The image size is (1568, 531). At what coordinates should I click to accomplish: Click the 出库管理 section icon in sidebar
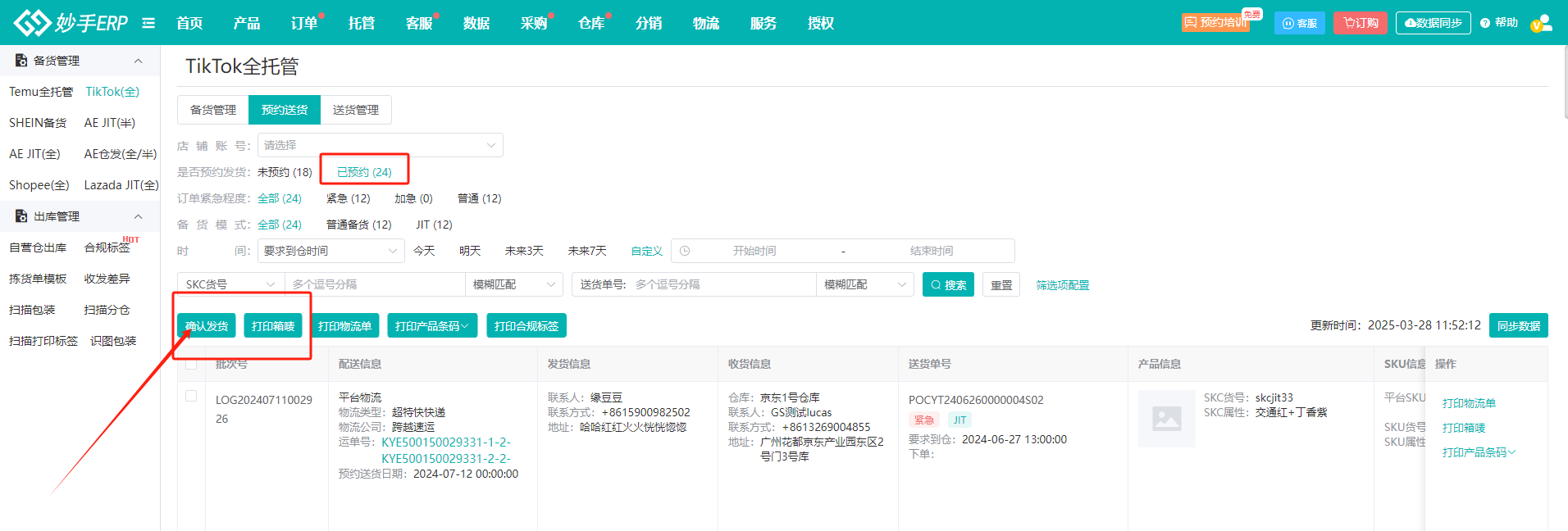tap(21, 216)
